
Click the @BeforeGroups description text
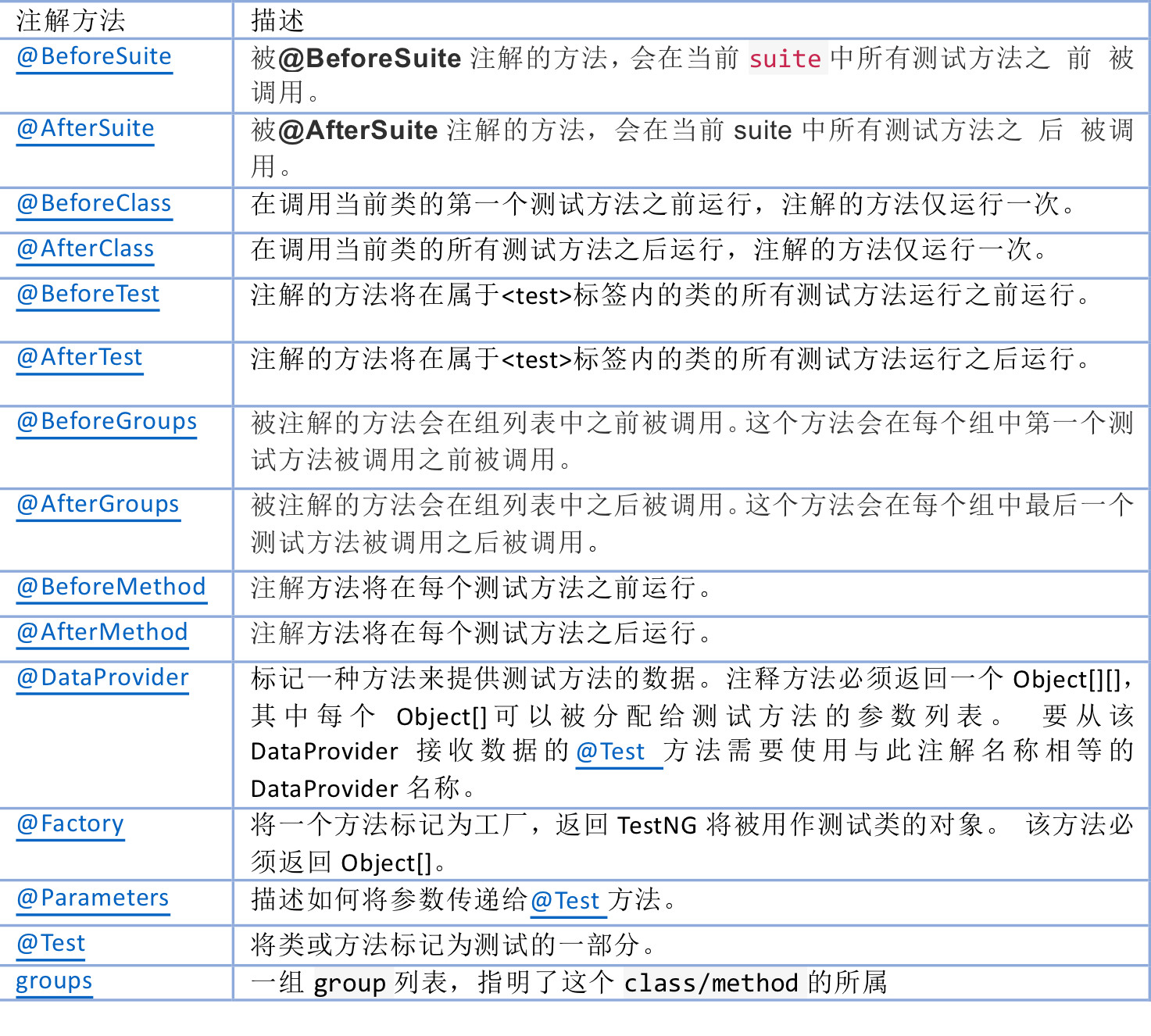coord(692,441)
